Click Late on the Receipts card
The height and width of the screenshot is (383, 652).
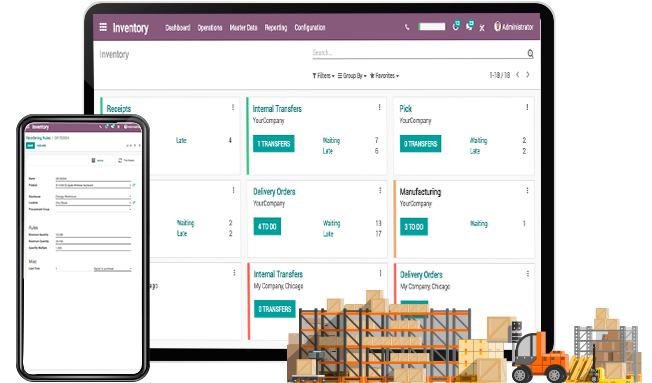coord(181,141)
